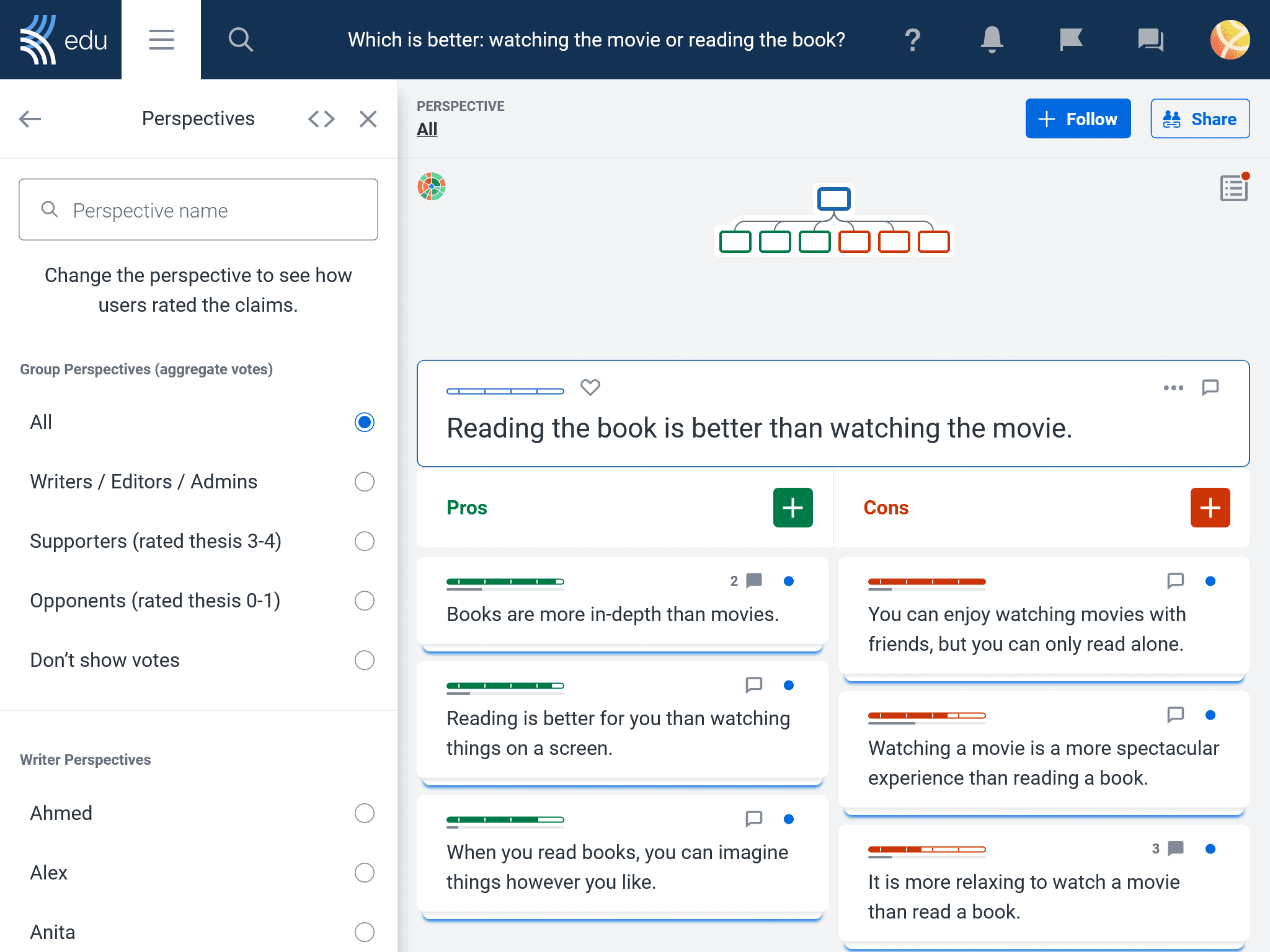Open comments on 'imagine things however you like' claim
Screen dimensions: 1270x952
pyautogui.click(x=754, y=819)
